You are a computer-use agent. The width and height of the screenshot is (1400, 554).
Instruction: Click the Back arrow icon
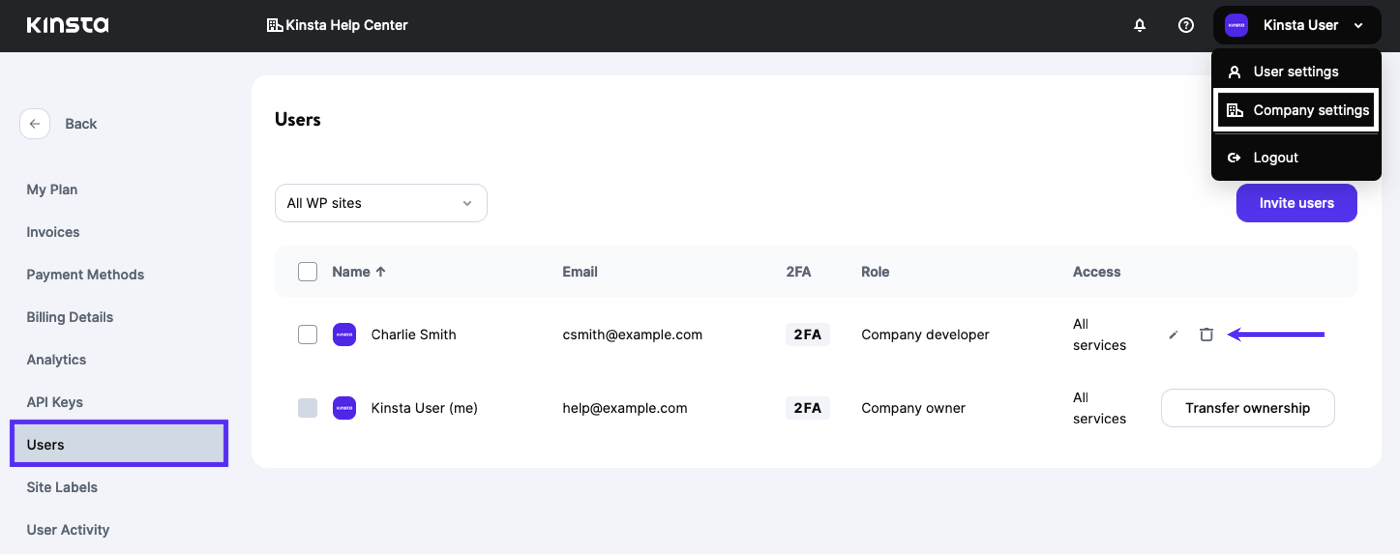(x=35, y=124)
